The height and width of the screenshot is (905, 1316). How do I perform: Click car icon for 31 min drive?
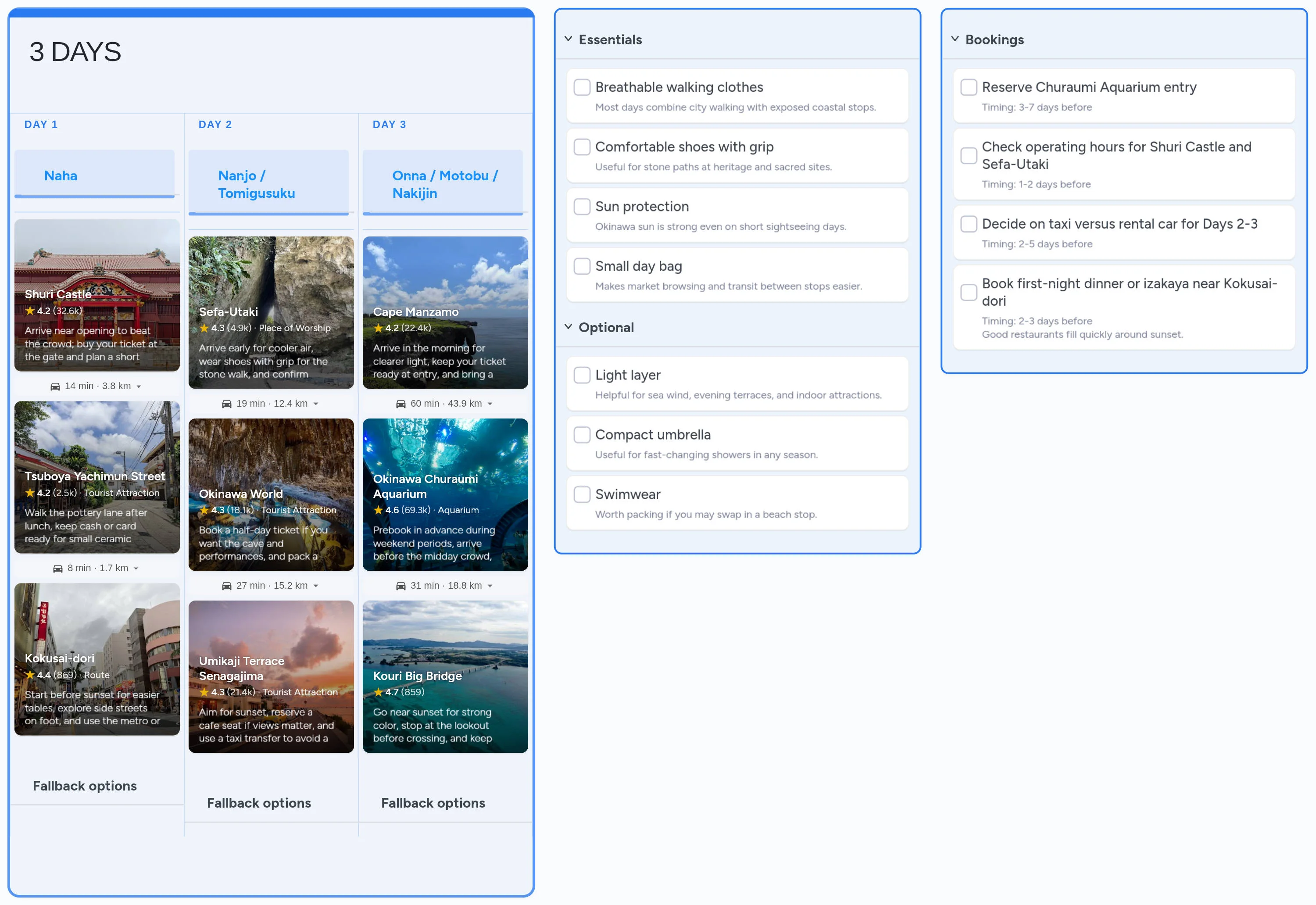[401, 586]
